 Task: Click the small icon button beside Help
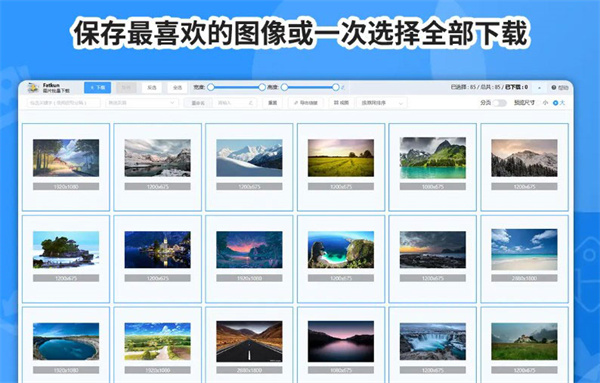click(540, 88)
